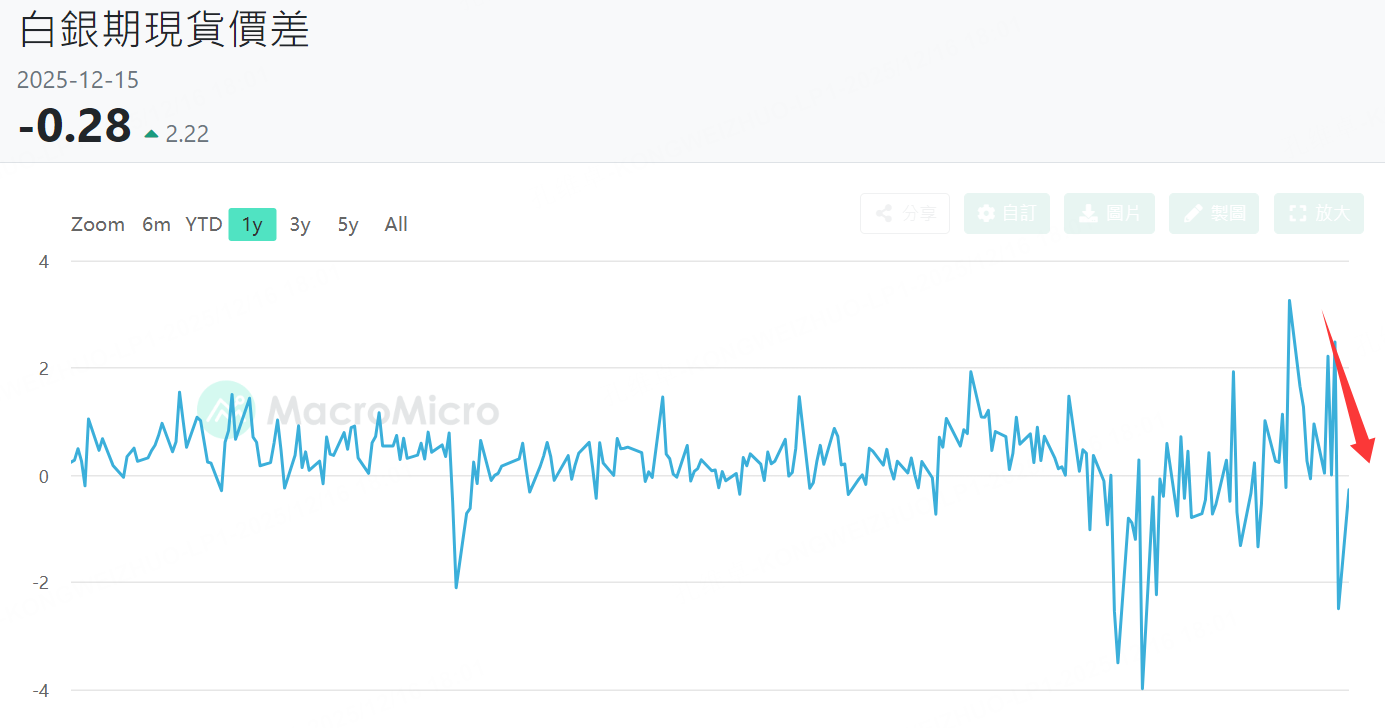Click the date 2025-12-15 text
The height and width of the screenshot is (728, 1385).
tap(78, 80)
